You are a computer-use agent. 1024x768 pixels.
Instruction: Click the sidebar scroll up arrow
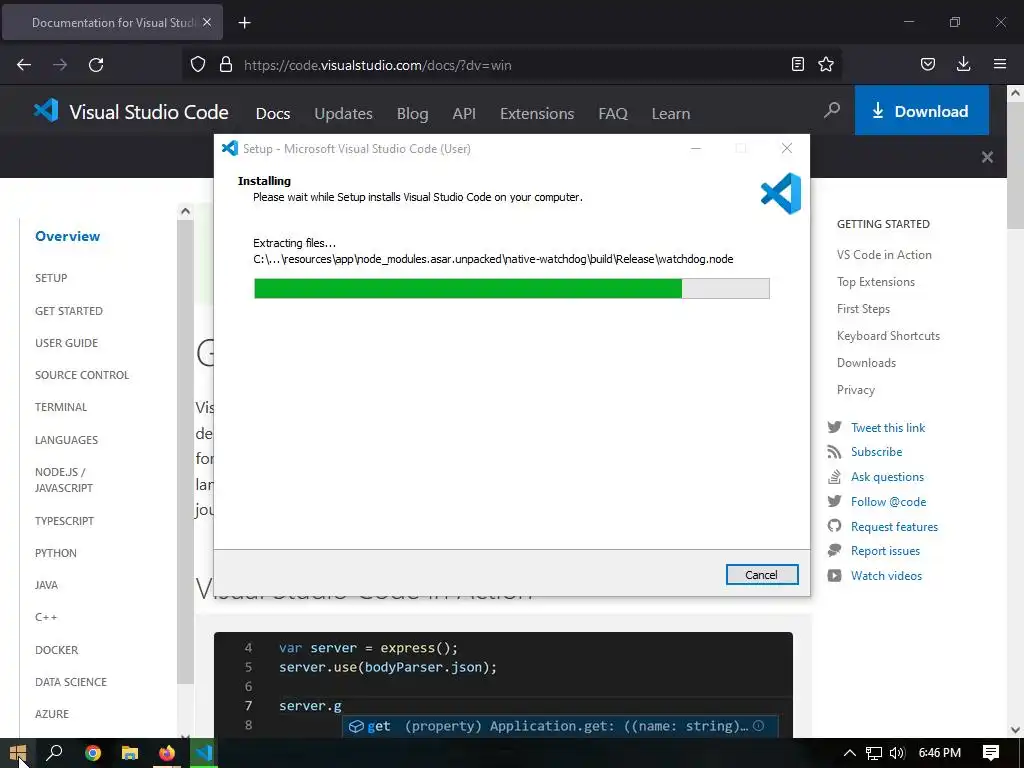tap(185, 211)
